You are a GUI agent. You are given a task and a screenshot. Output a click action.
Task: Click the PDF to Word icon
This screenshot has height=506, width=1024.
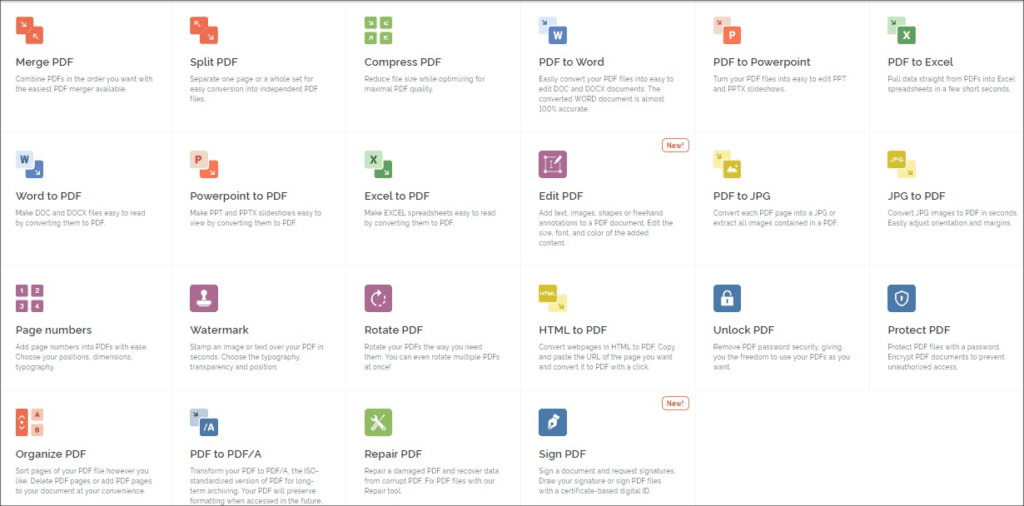[x=553, y=30]
